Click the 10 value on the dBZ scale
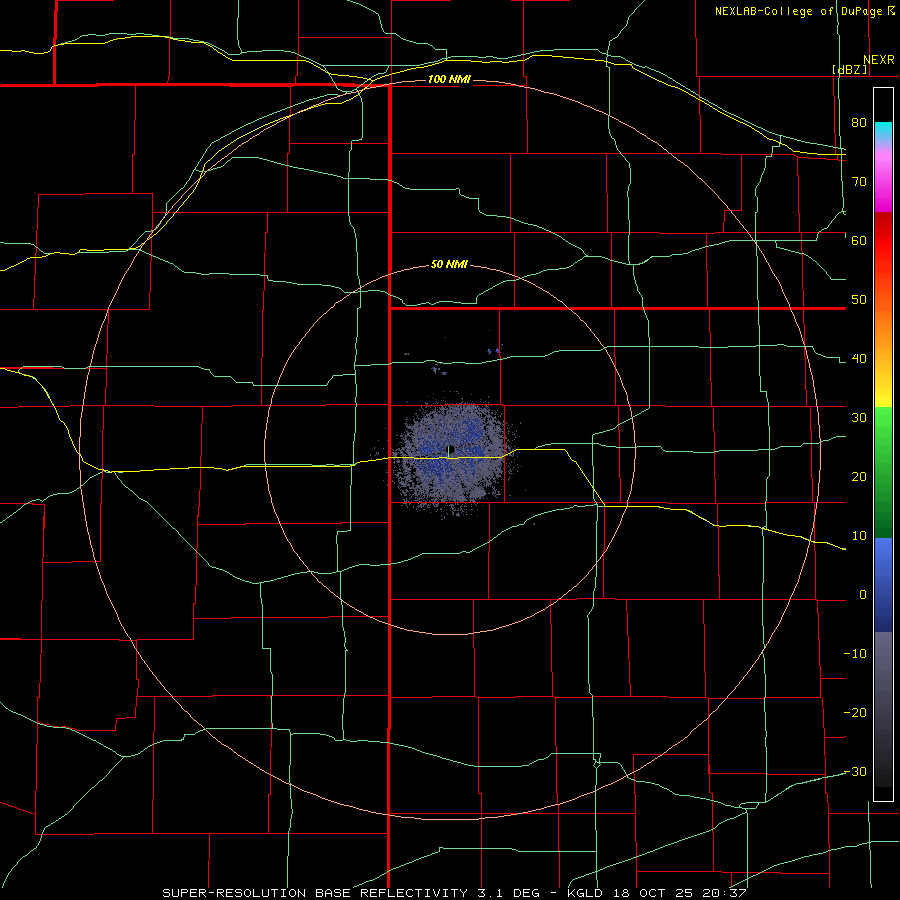900x900 pixels. point(859,536)
